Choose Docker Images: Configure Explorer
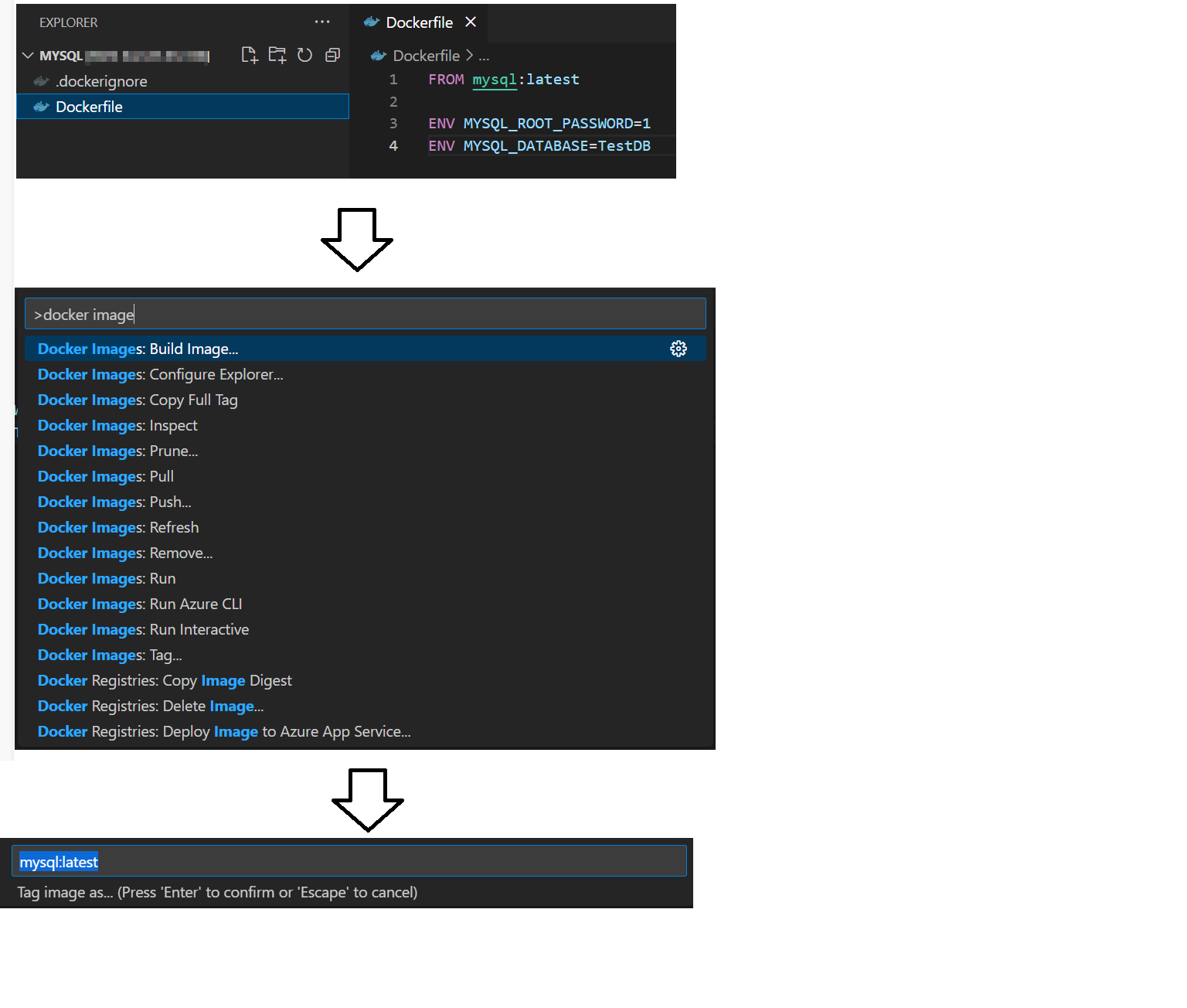1187x1008 pixels. click(x=366, y=374)
